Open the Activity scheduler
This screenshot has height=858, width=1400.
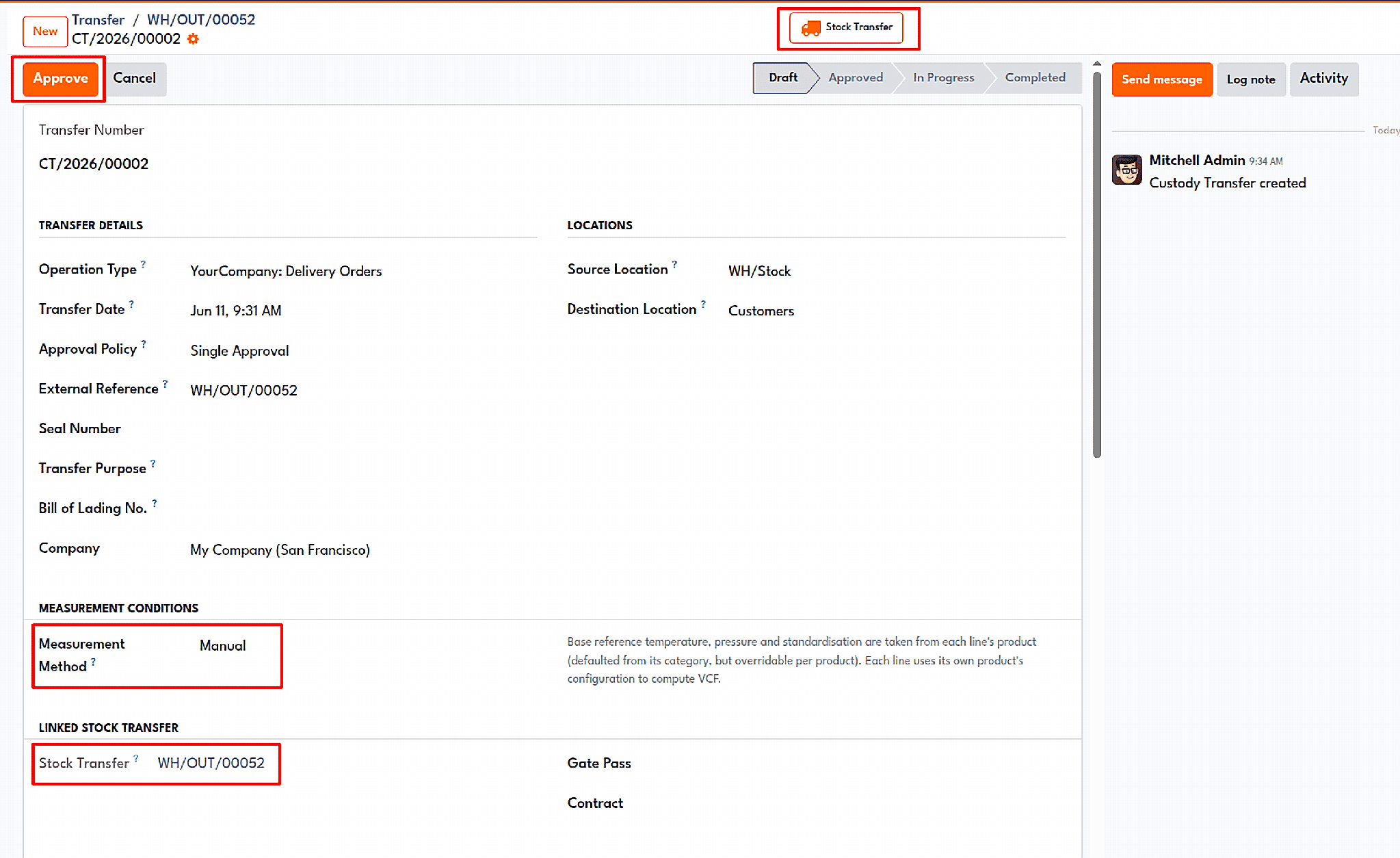point(1323,79)
